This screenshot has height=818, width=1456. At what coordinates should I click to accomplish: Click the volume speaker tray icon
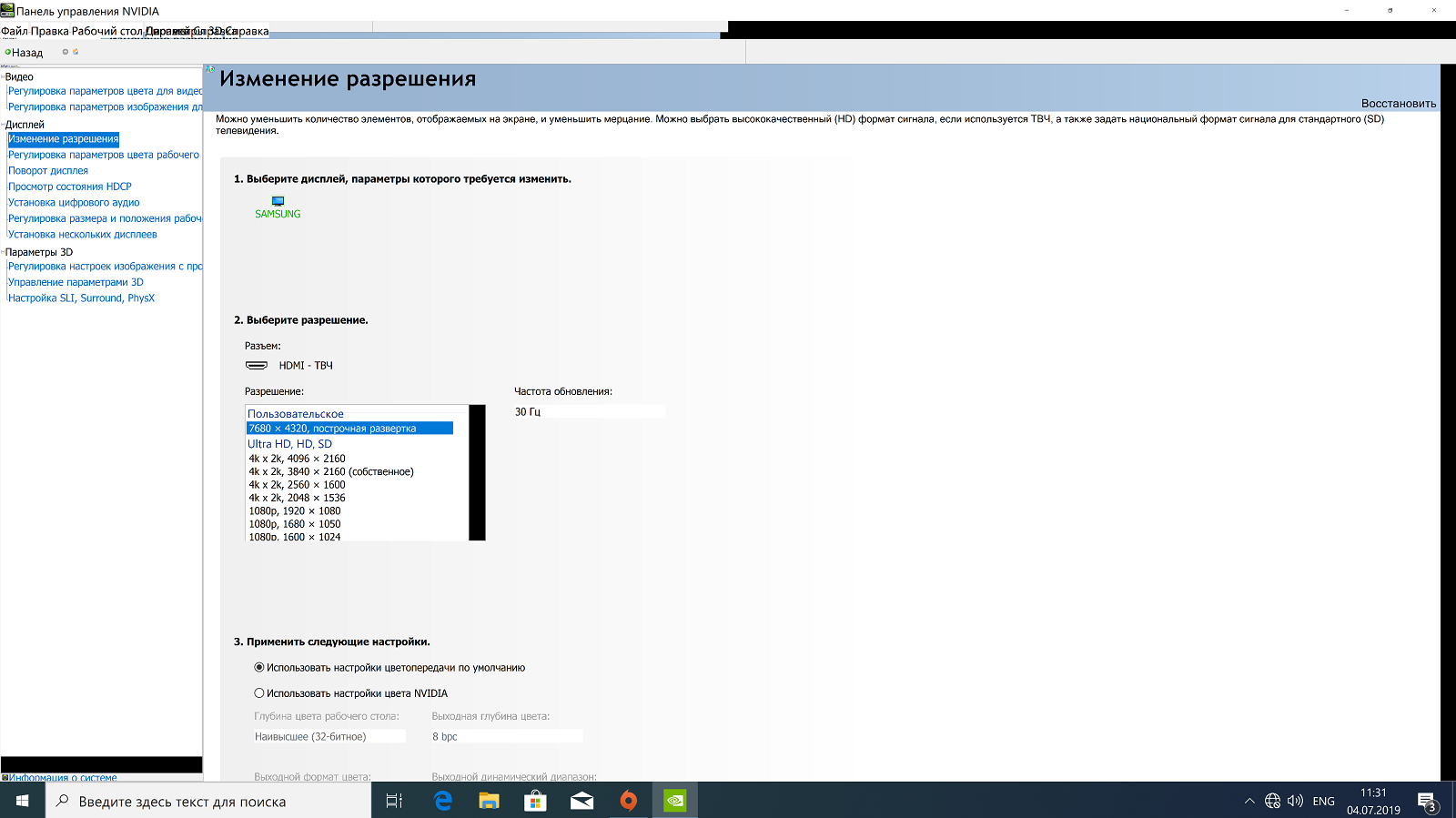coord(1296,801)
